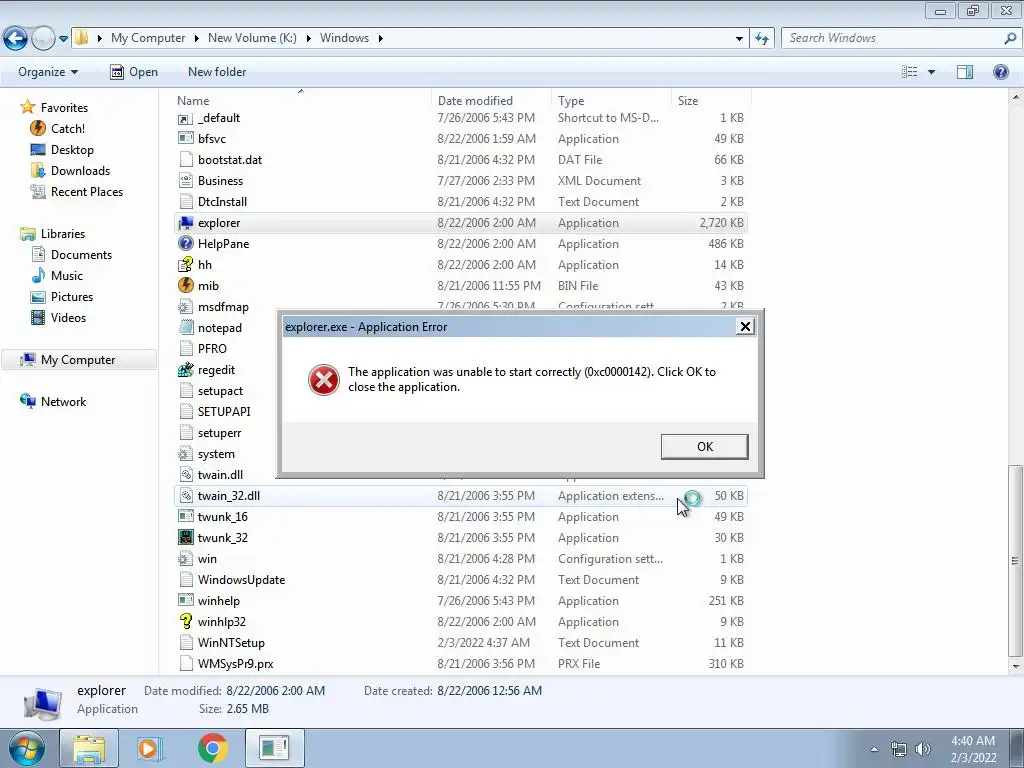Image resolution: width=1024 pixels, height=768 pixels.
Task: Launch Windows Media Player from taskbar
Action: (x=150, y=748)
